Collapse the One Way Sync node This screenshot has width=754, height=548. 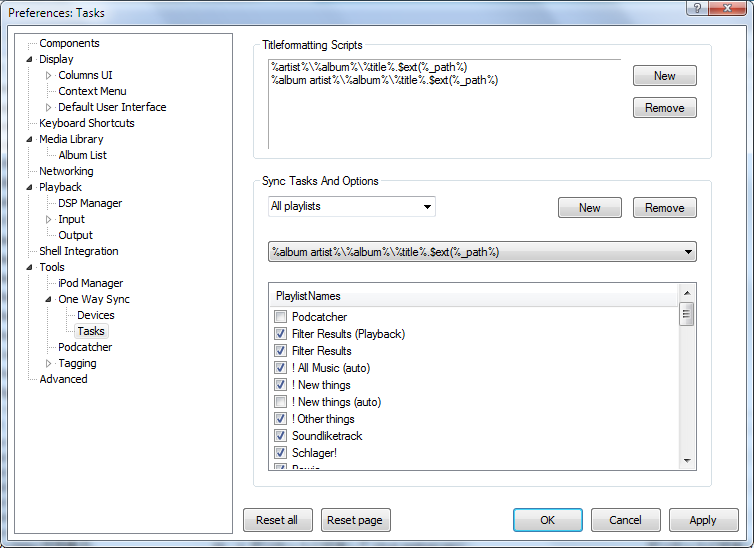(49, 299)
